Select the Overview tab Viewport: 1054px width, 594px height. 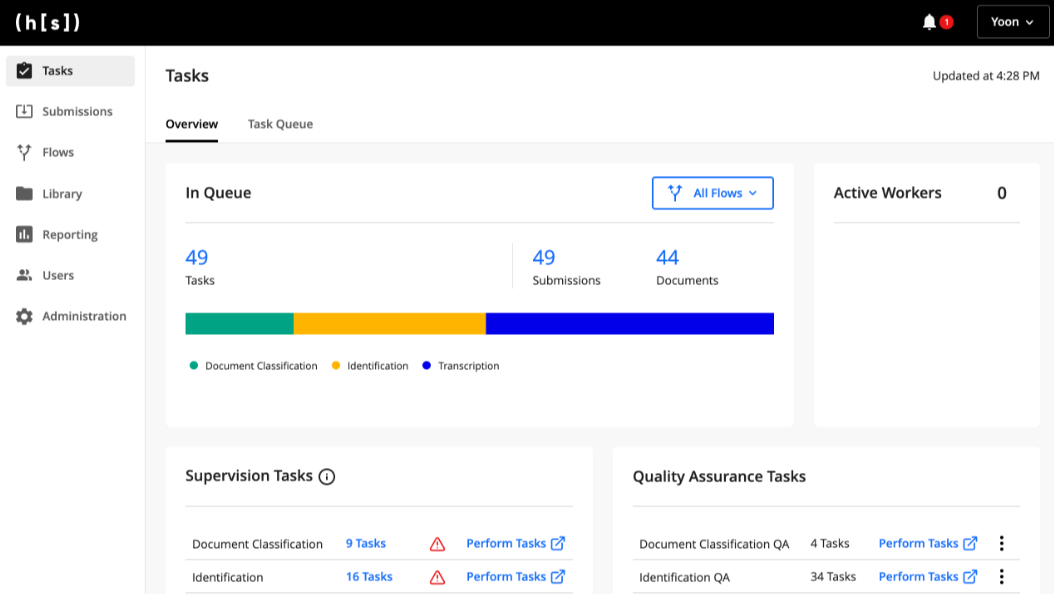click(192, 124)
